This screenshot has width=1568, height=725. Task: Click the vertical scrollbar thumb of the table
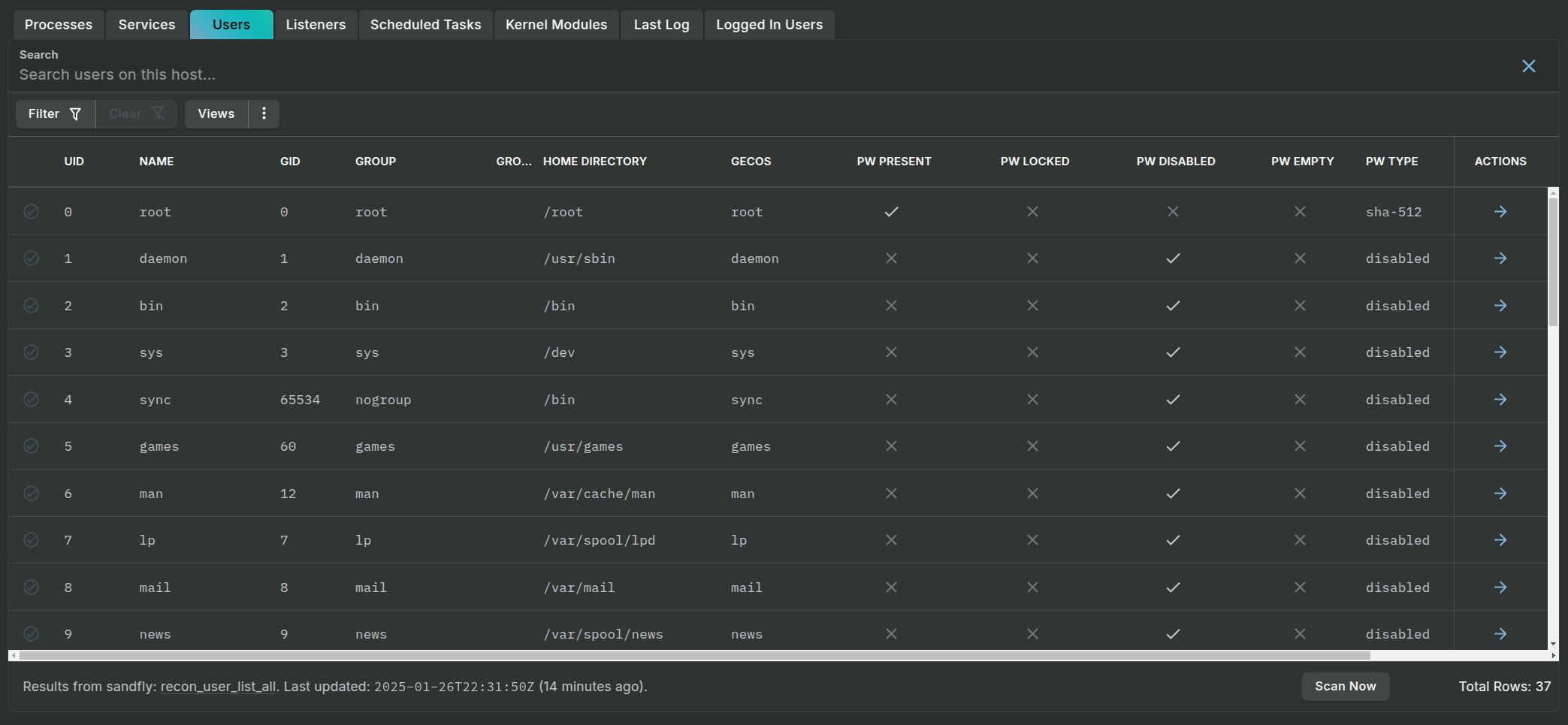(1553, 261)
